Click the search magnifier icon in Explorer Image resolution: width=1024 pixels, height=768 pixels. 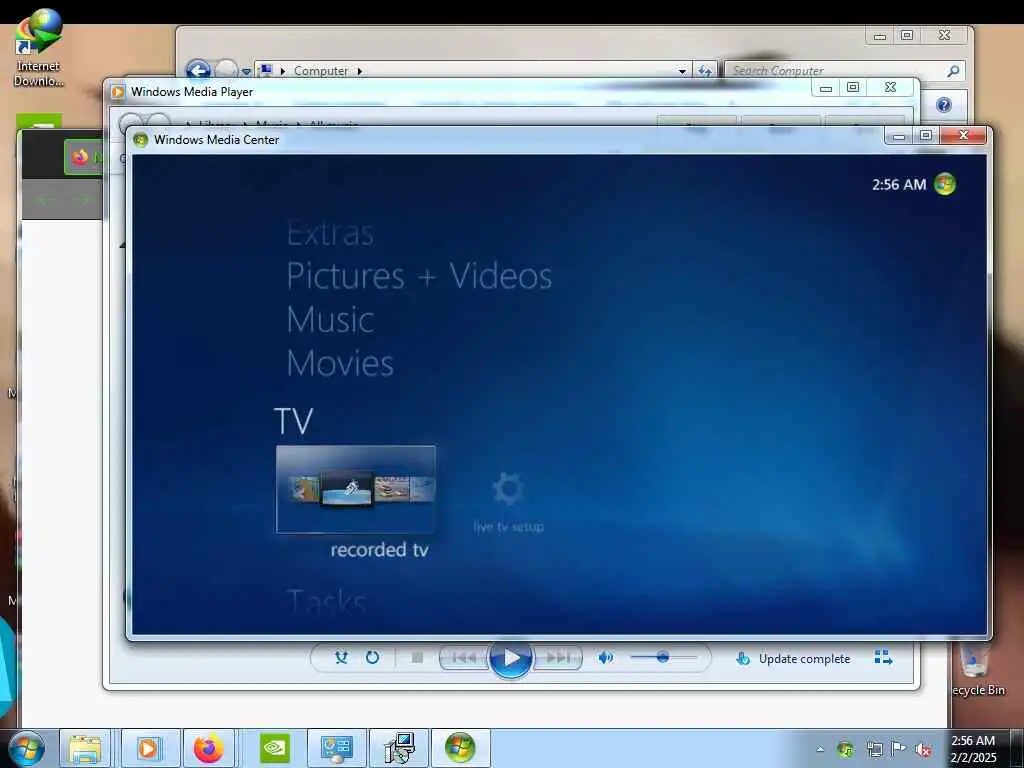953,71
